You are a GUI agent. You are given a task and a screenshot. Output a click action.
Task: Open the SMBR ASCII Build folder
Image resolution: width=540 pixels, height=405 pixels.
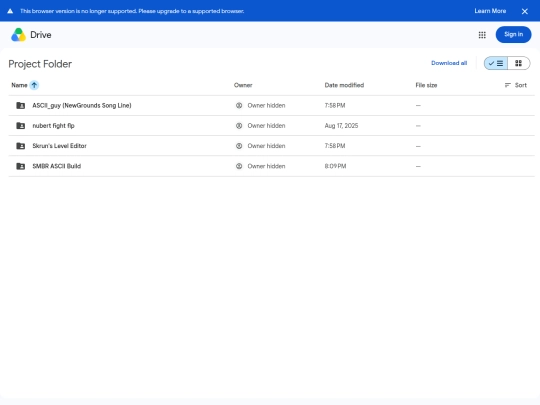coord(56,166)
